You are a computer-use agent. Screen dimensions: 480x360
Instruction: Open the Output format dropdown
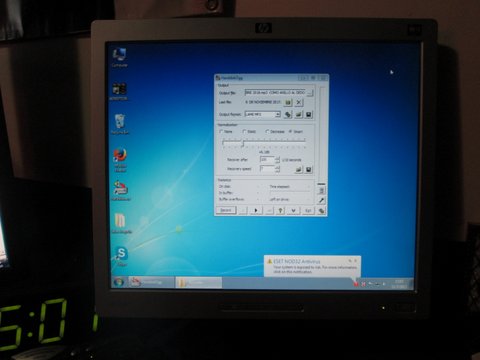(262, 114)
